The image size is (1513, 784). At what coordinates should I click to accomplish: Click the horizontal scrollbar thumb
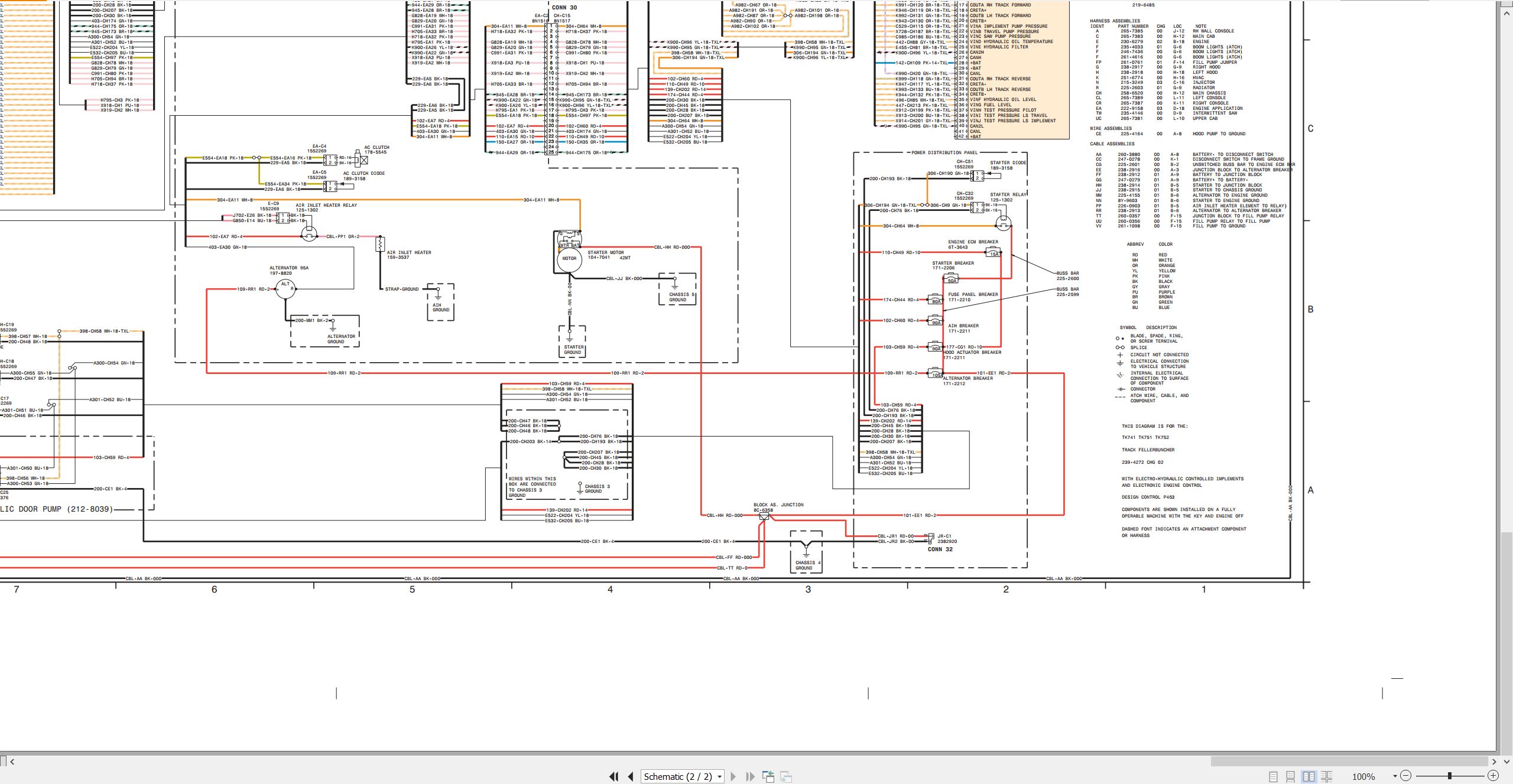click(1349, 762)
